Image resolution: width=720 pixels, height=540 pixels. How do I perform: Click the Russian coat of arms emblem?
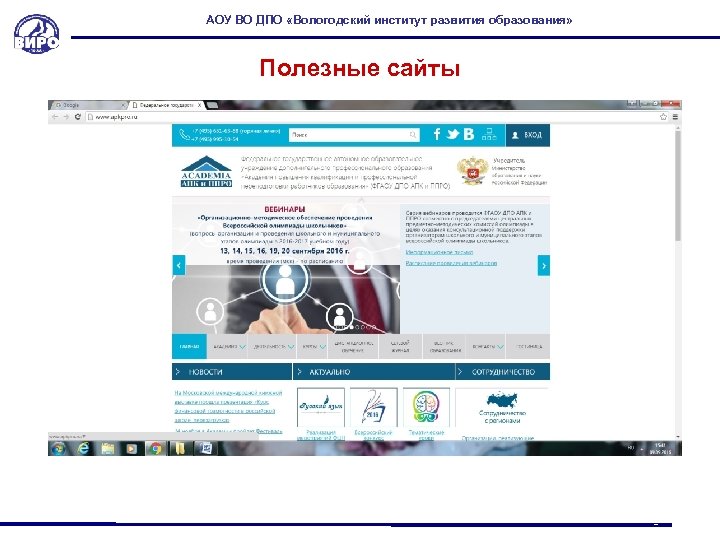click(472, 171)
